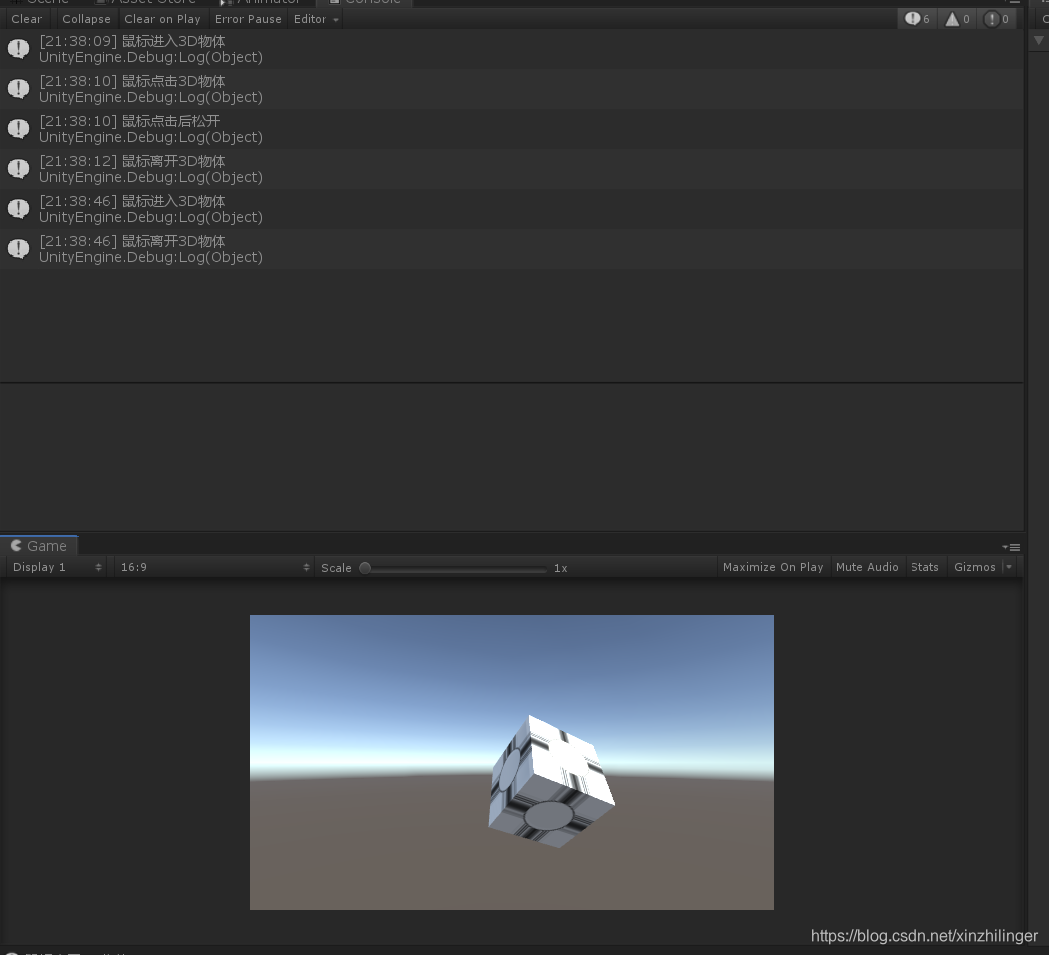Click the 3D cube in the Game view

tap(551, 781)
